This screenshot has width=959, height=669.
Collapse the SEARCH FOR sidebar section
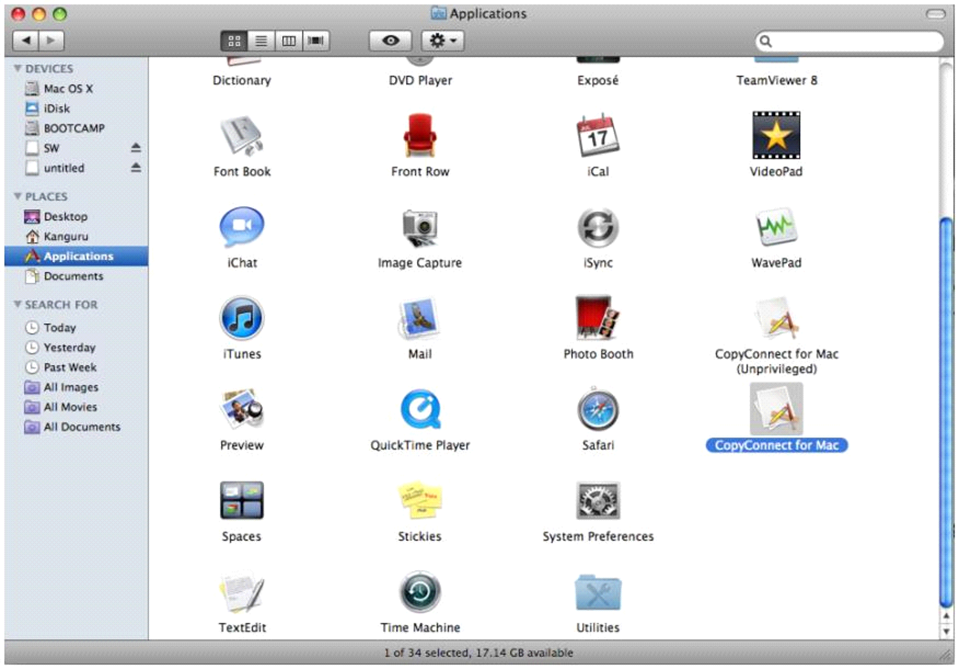(18, 305)
